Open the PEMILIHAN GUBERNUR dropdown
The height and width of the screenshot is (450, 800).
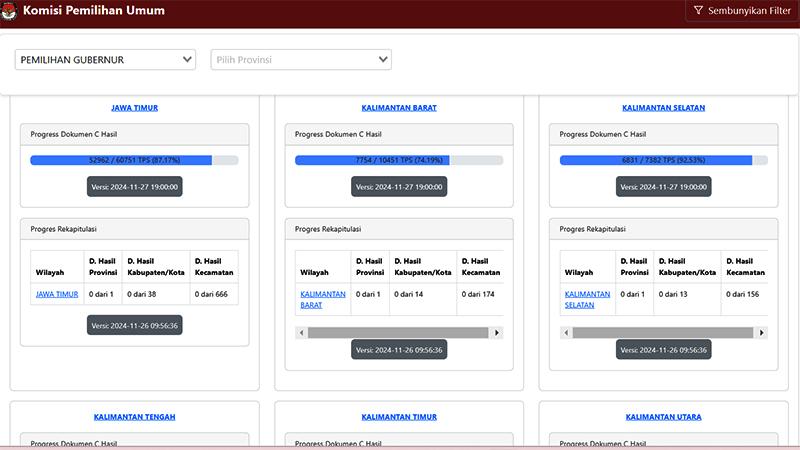pyautogui.click(x=105, y=60)
